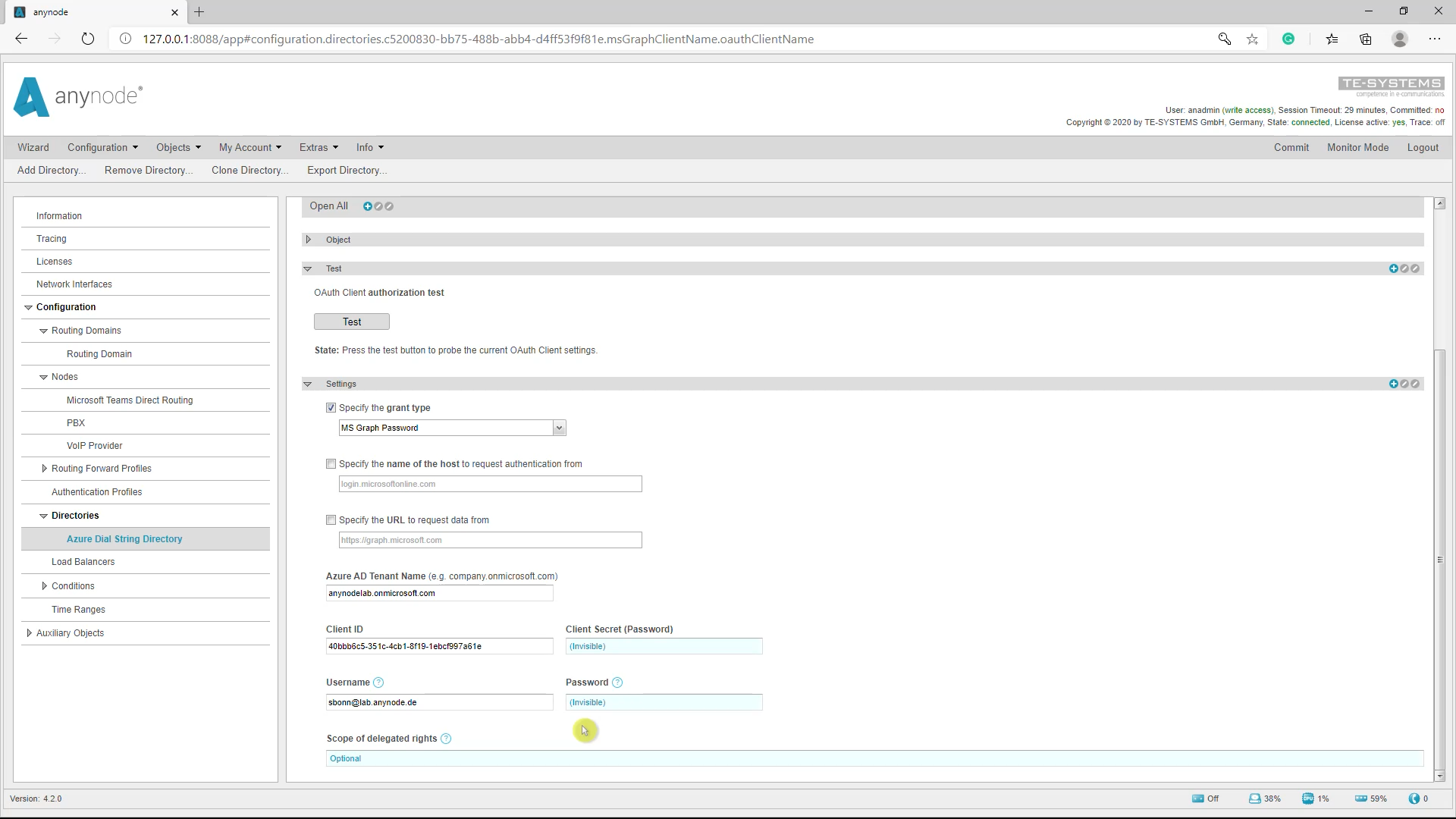Enable Specify the name of the host checkbox
Viewport: 1456px width, 819px height.
pos(331,464)
